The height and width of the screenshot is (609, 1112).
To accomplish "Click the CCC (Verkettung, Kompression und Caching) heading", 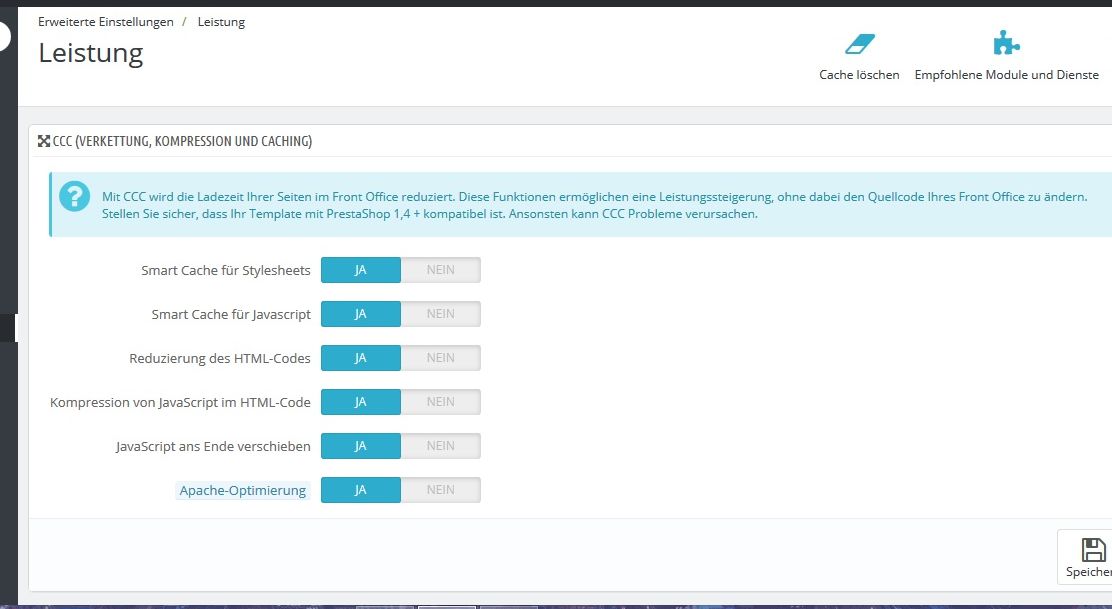I will coord(182,141).
